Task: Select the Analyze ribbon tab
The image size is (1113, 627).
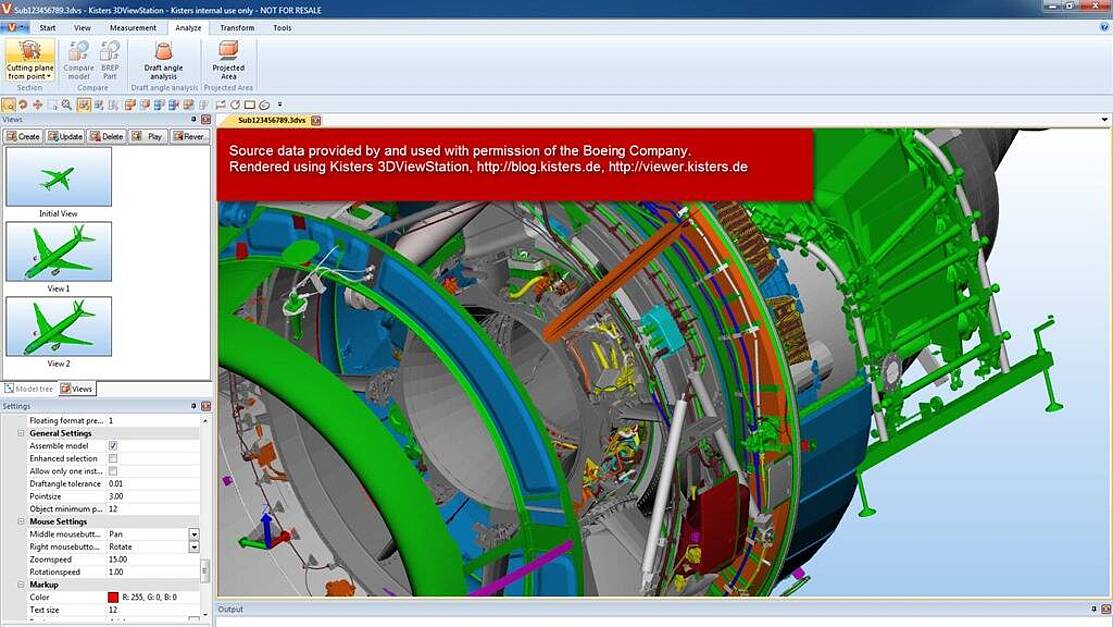Action: [188, 28]
